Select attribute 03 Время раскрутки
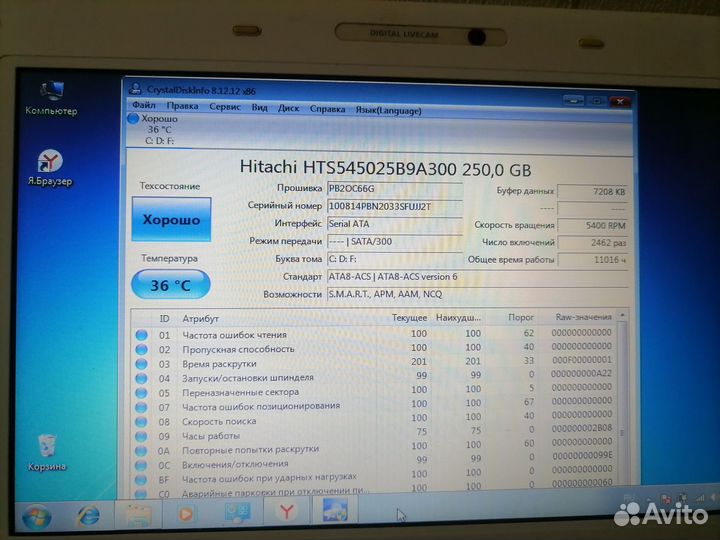This screenshot has height=540, width=720. pos(374,363)
